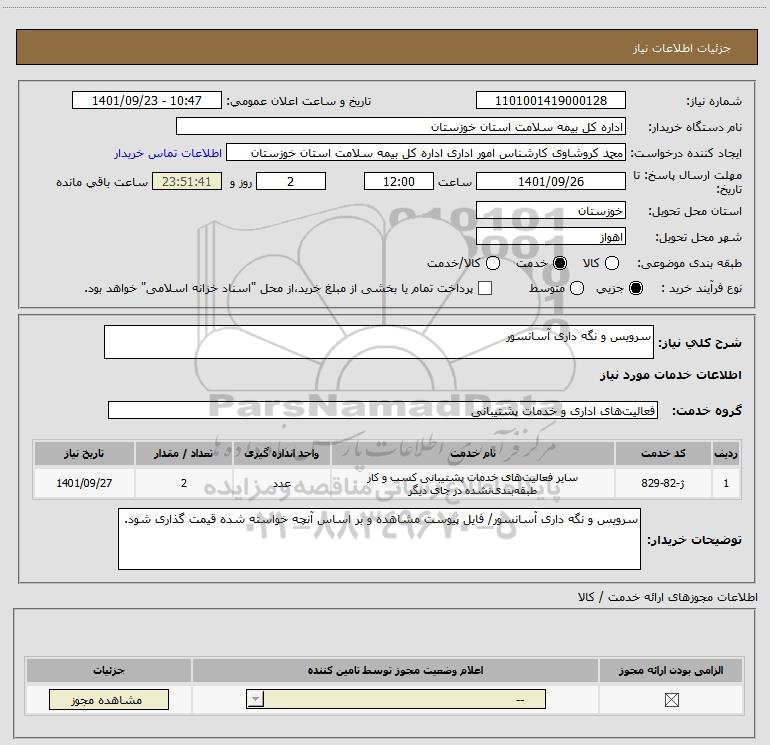Image resolution: width=770 pixels, height=745 pixels.
Task: Select the جزیی purchase type radio
Action: (x=636, y=288)
